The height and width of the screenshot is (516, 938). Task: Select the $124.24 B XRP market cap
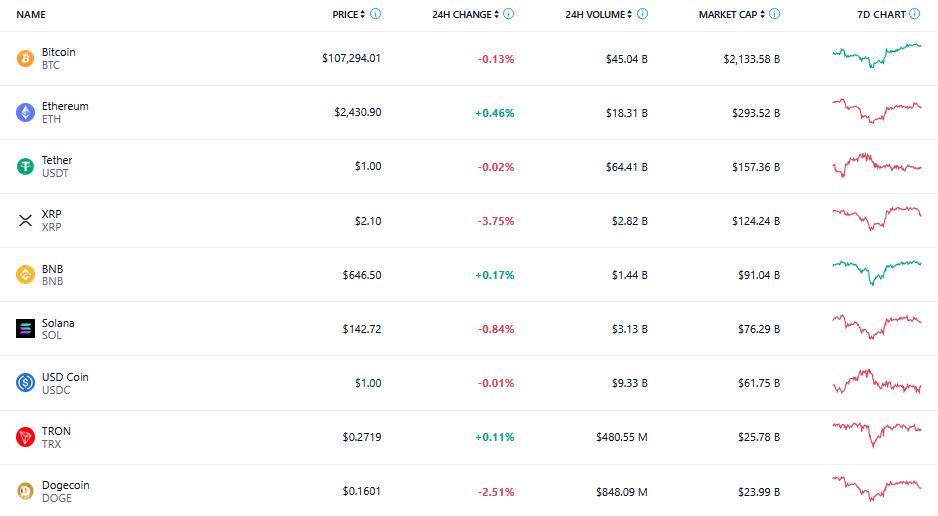tap(756, 221)
